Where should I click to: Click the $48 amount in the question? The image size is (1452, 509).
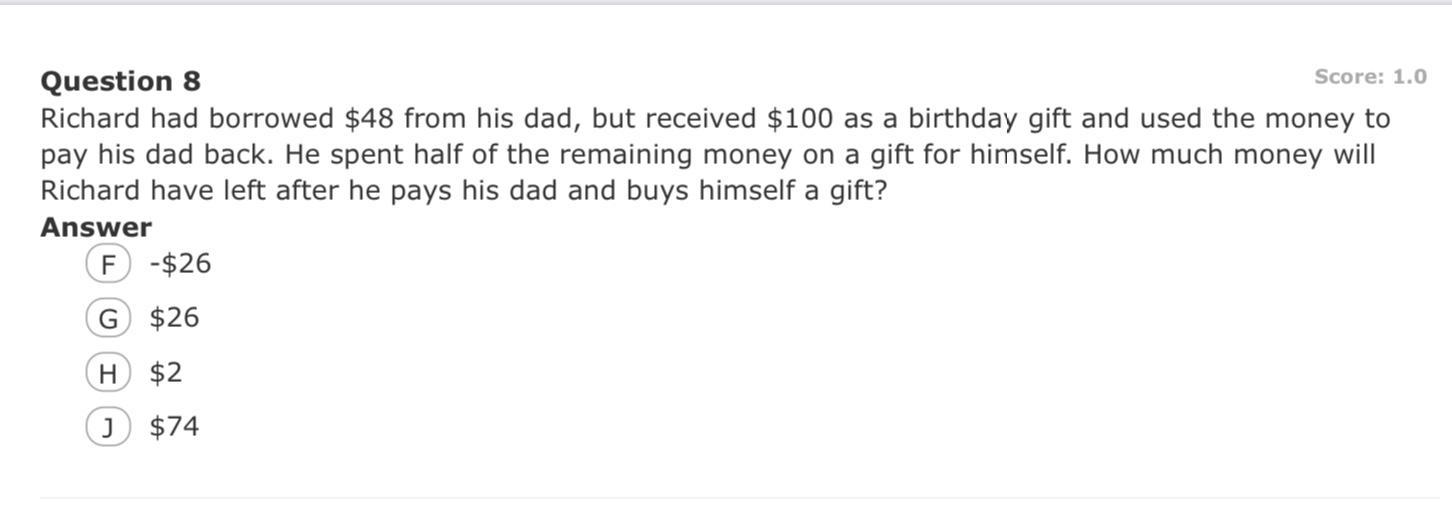(x=370, y=119)
